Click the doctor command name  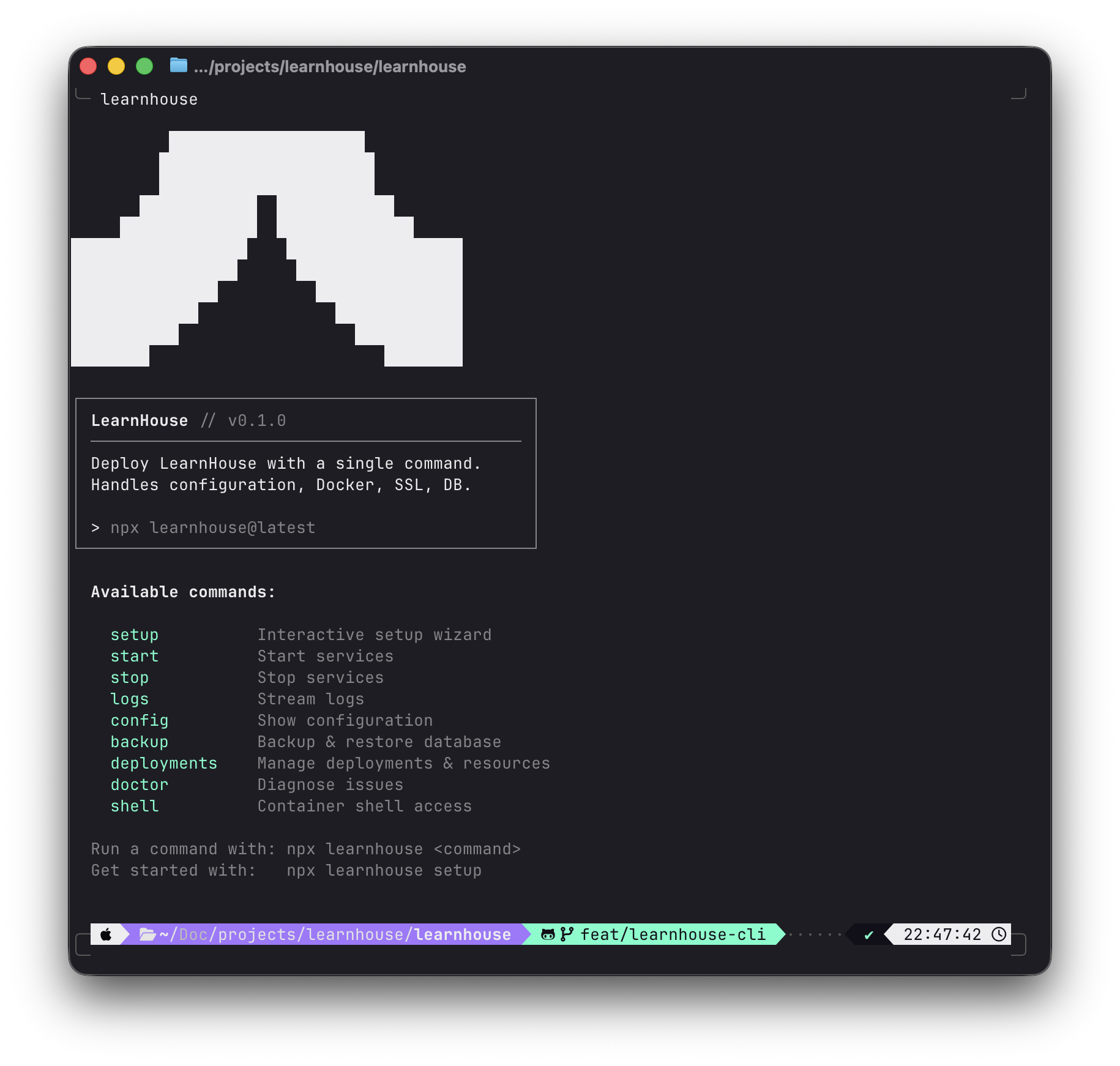[x=140, y=785]
